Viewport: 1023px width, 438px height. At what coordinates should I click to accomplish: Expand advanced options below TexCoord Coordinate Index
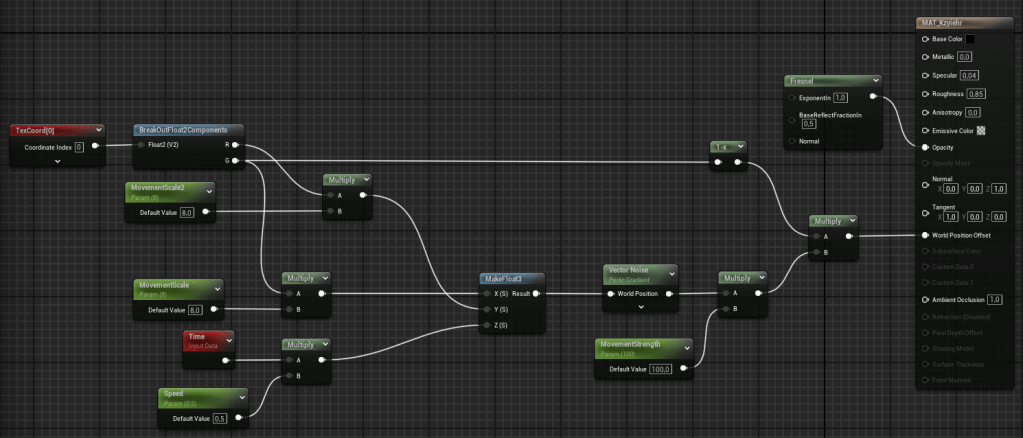coord(57,161)
